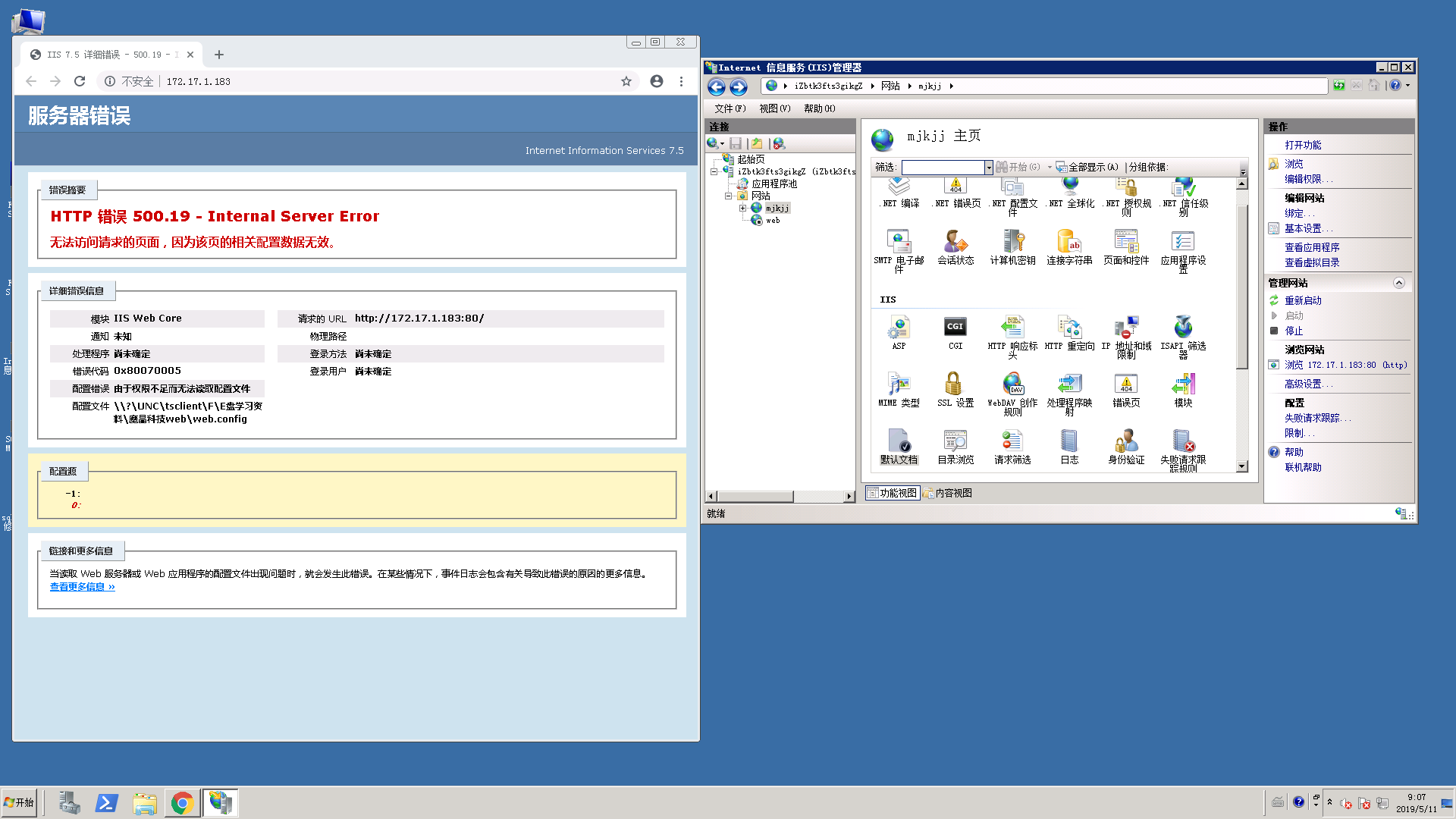Open a new Chrome tab
The width and height of the screenshot is (1456, 819).
coord(219,55)
